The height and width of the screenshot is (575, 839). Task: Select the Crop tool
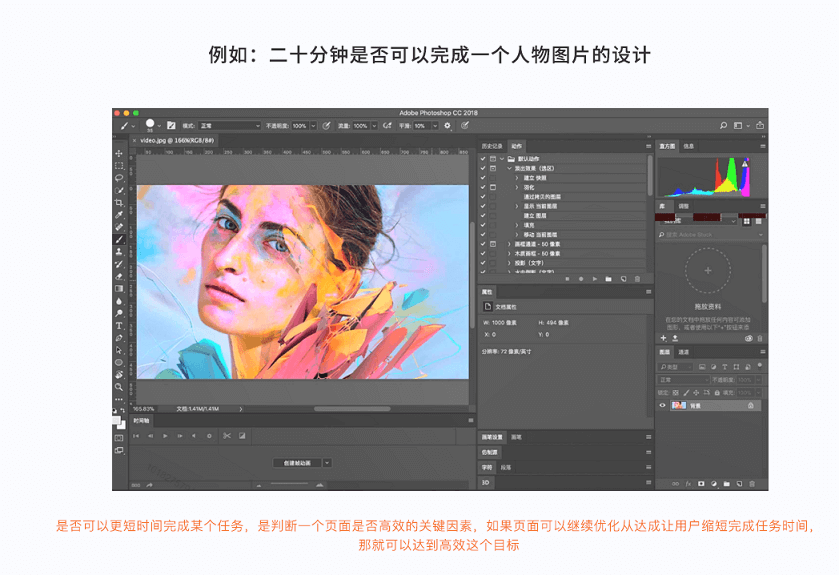(119, 203)
